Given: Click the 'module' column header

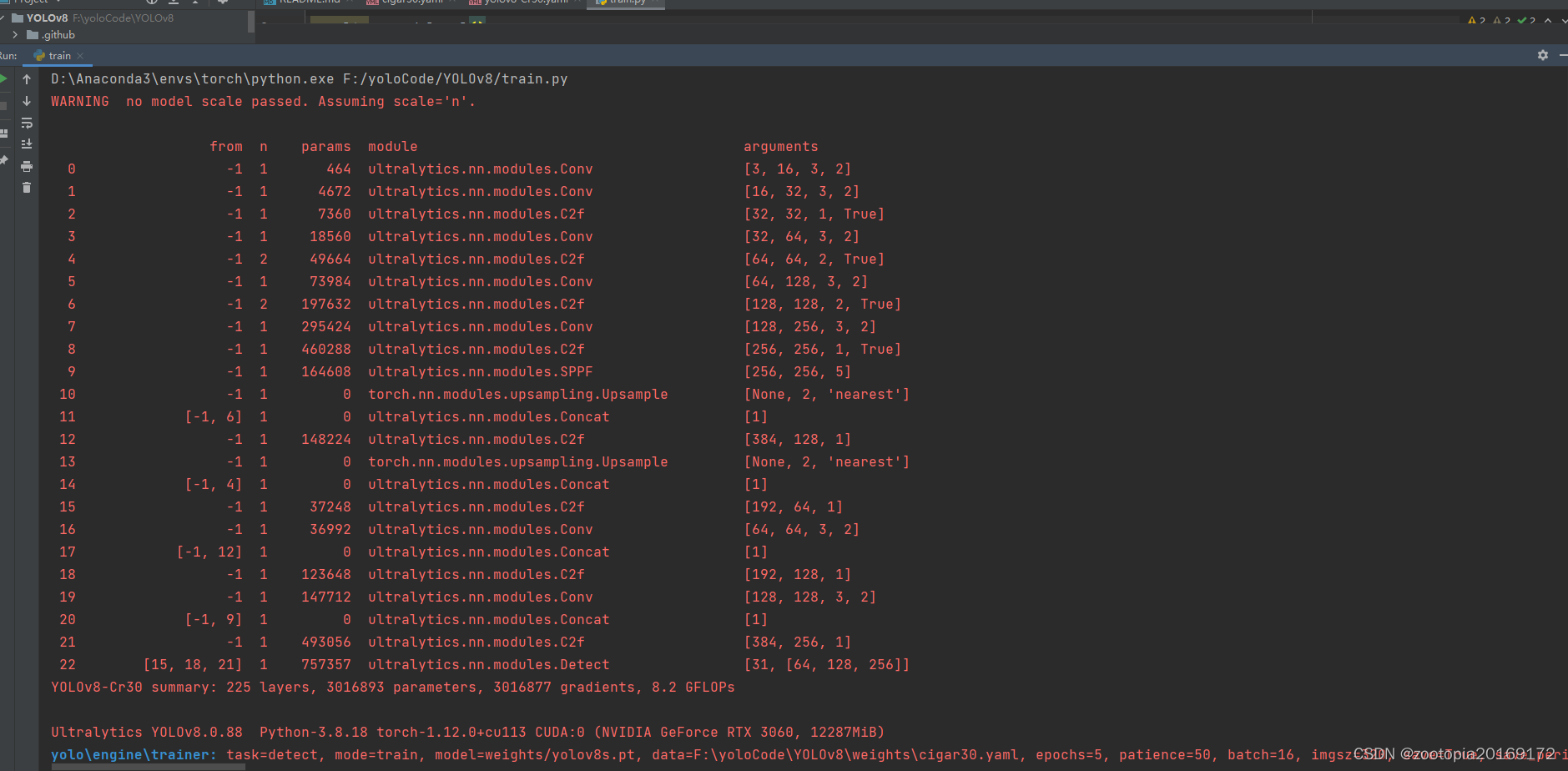Looking at the screenshot, I should pos(393,147).
